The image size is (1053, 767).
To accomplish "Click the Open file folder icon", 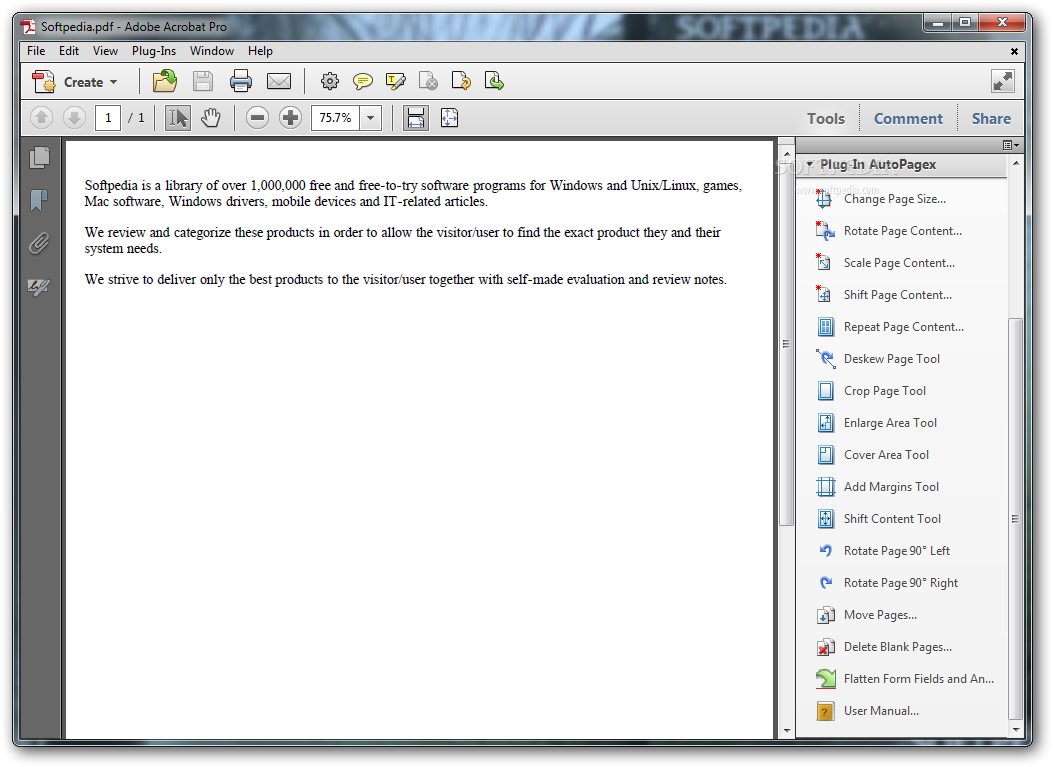I will click(165, 81).
